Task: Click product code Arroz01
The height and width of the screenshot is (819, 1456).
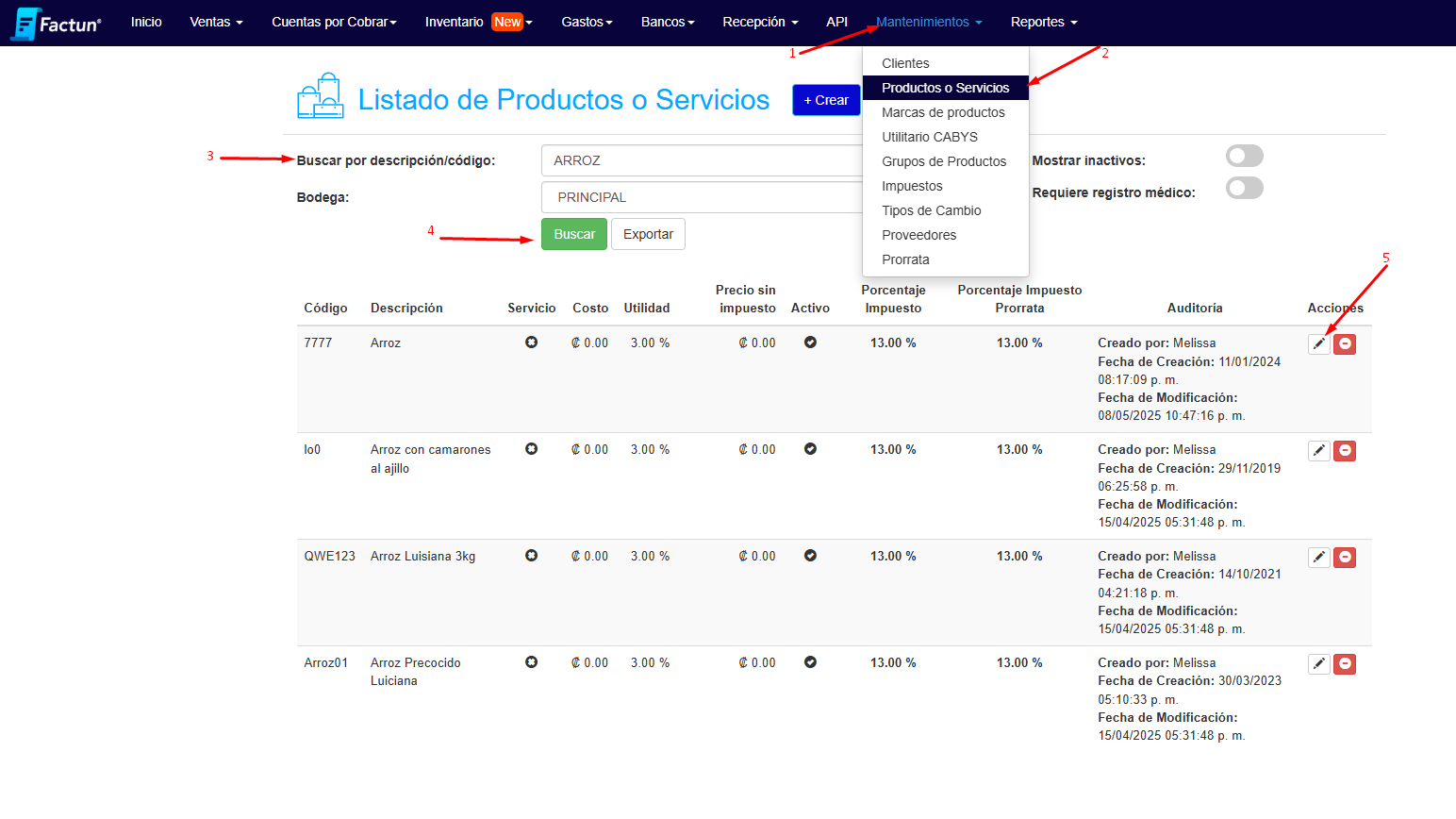Action: [x=325, y=662]
